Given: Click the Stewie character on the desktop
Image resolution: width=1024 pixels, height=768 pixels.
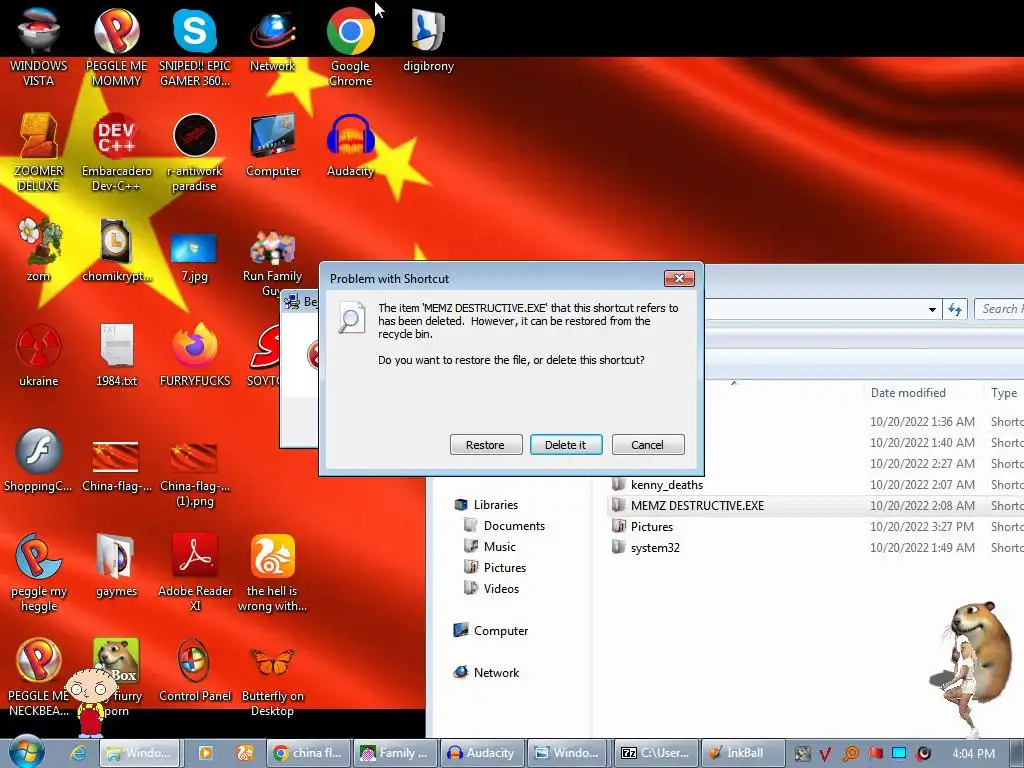Looking at the screenshot, I should point(91,702).
